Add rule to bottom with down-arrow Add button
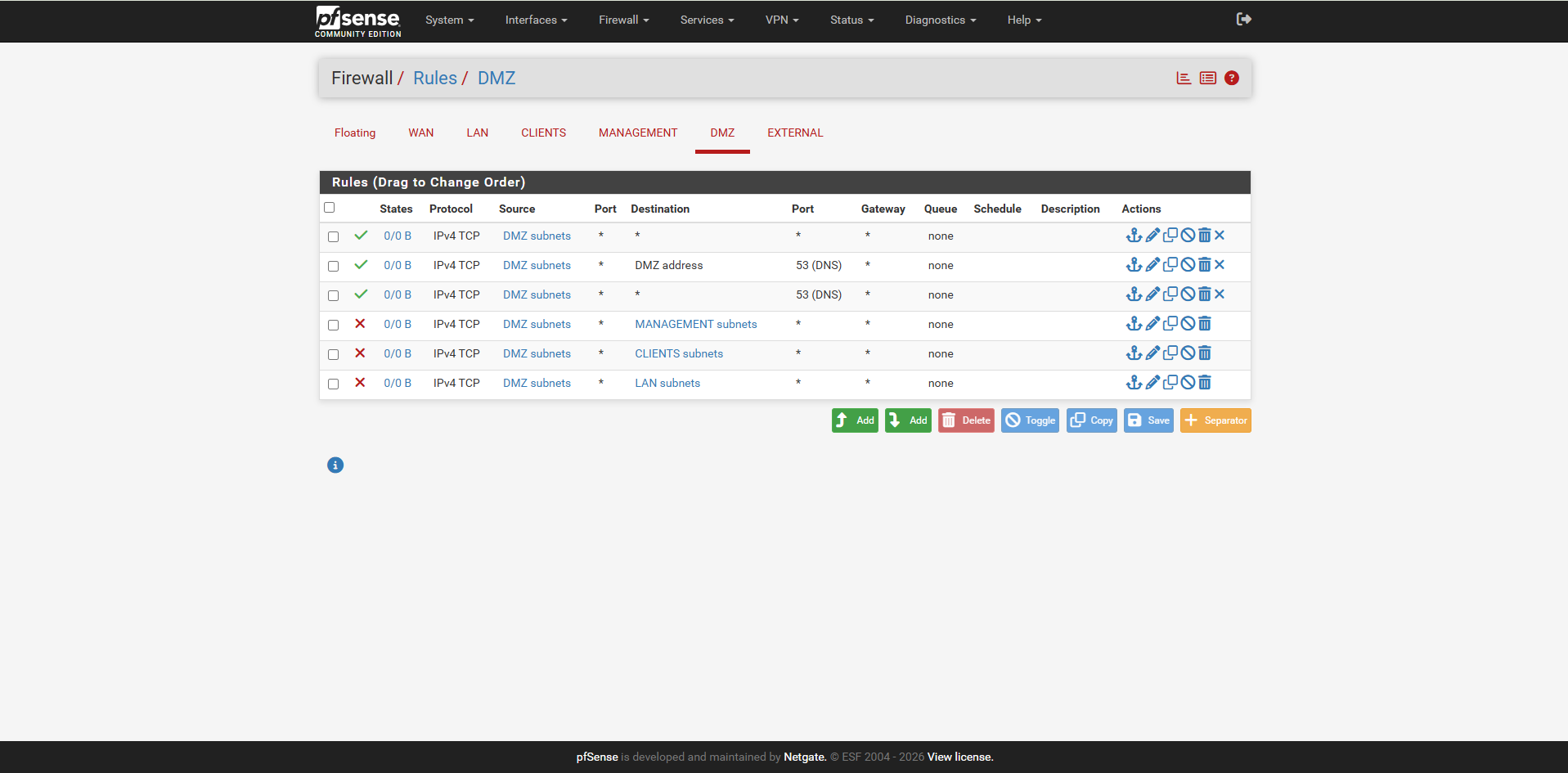This screenshot has height=773, width=1568. (908, 420)
